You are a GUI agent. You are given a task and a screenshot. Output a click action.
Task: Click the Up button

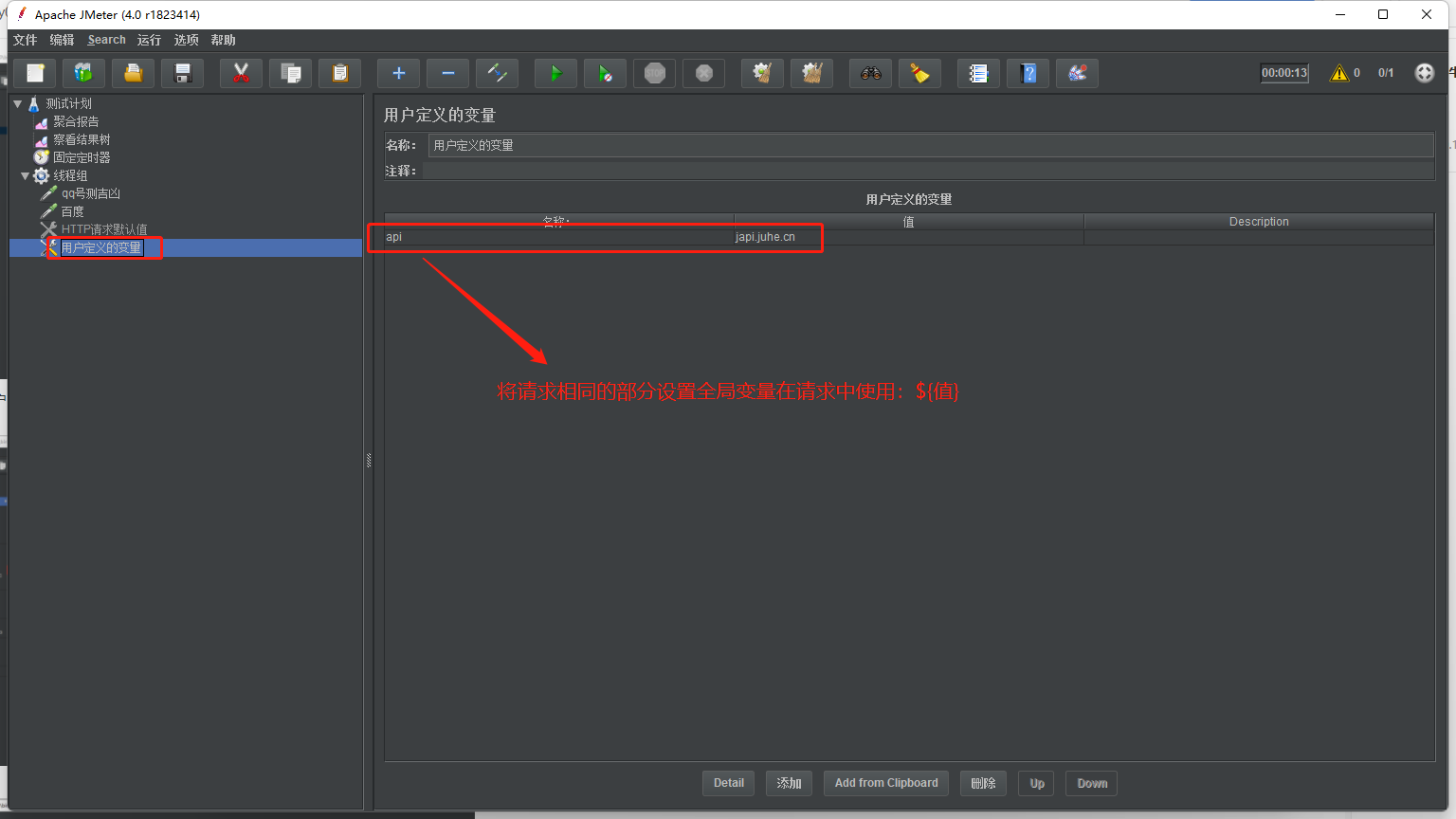(x=1037, y=783)
